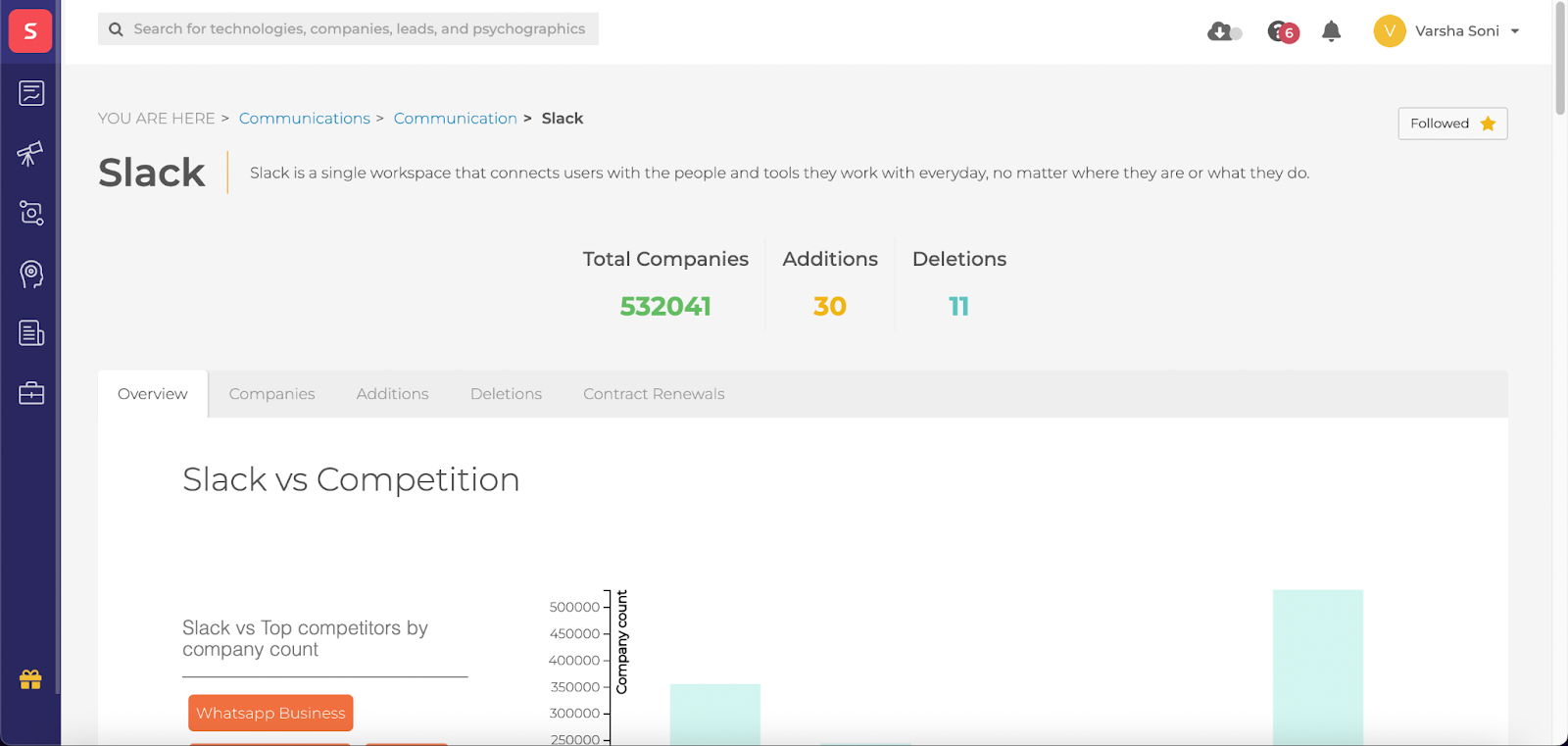Viewport: 1568px width, 746px height.
Task: Switch to the Additions tab
Action: pyautogui.click(x=393, y=394)
